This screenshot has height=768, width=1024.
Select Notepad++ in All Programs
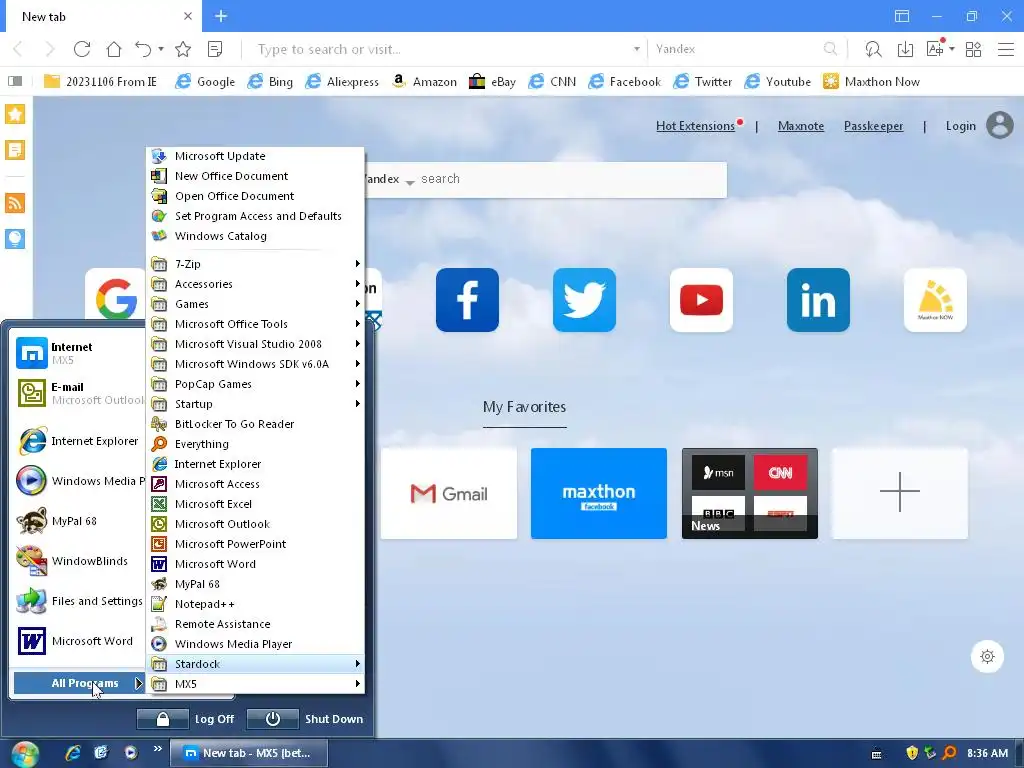coord(255,604)
